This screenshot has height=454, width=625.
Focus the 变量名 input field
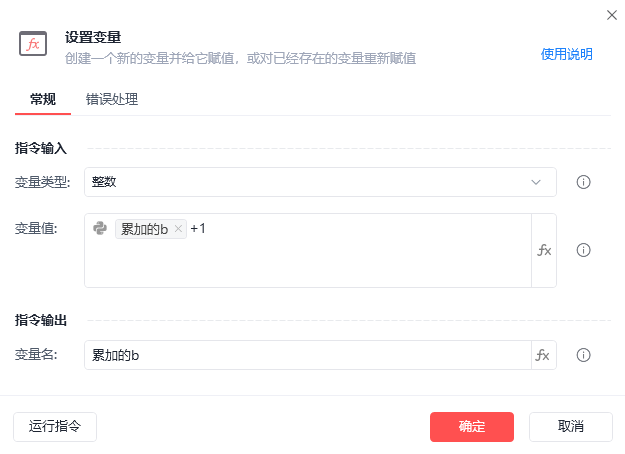pyautogui.click(x=308, y=355)
